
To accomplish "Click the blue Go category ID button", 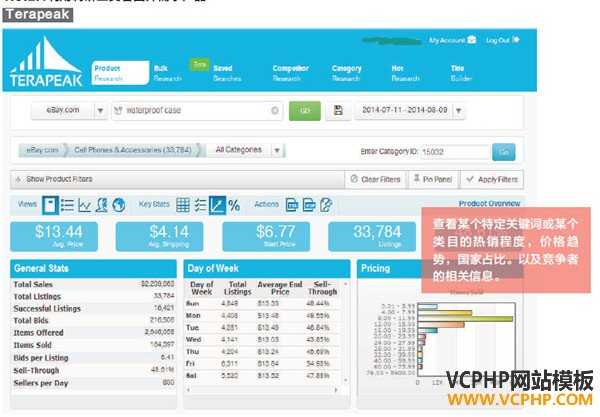I will click(x=504, y=152).
